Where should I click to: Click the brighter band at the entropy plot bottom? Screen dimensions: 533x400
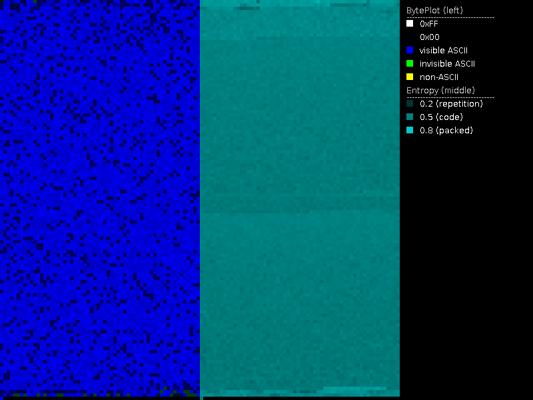pyautogui.click(x=355, y=389)
